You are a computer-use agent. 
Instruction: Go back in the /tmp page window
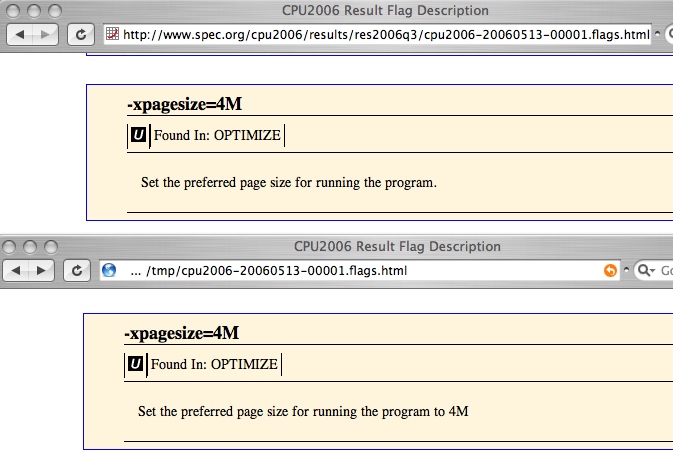[18, 270]
